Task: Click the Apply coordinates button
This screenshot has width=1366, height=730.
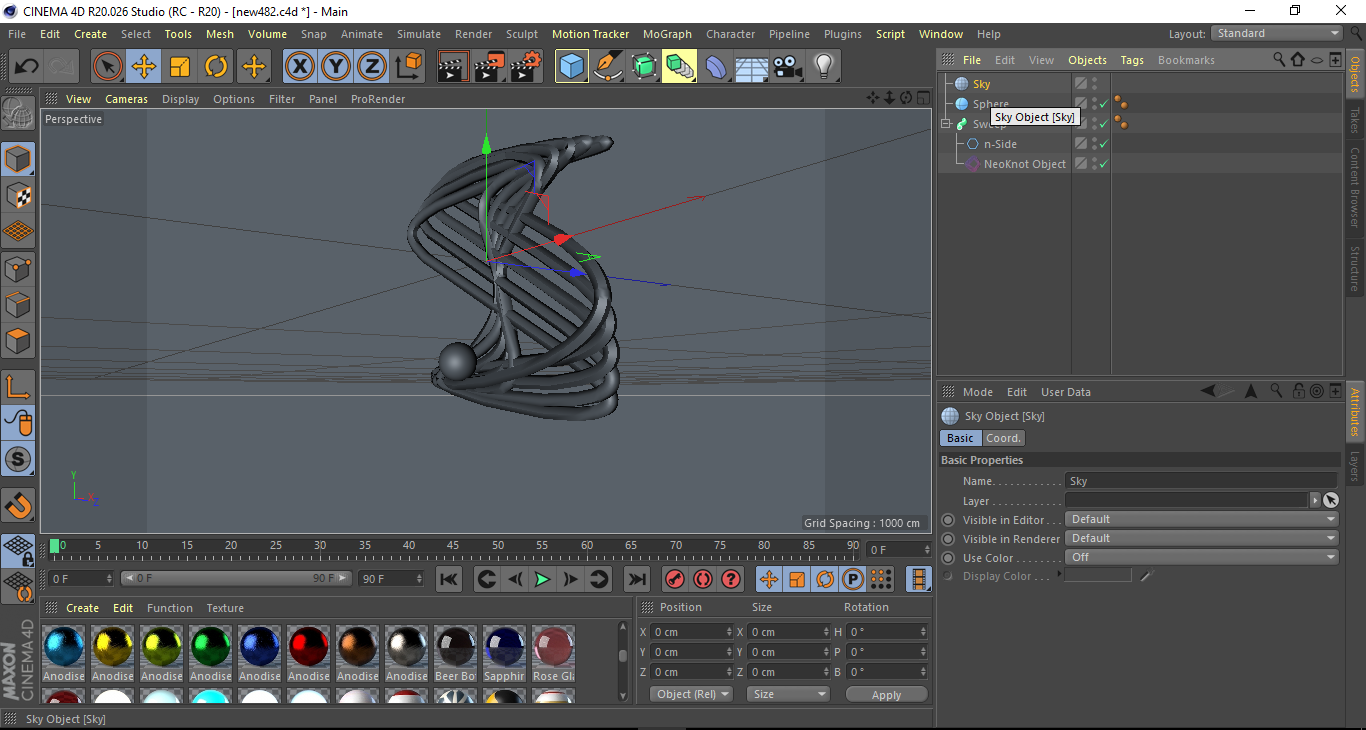Action: pyautogui.click(x=886, y=694)
